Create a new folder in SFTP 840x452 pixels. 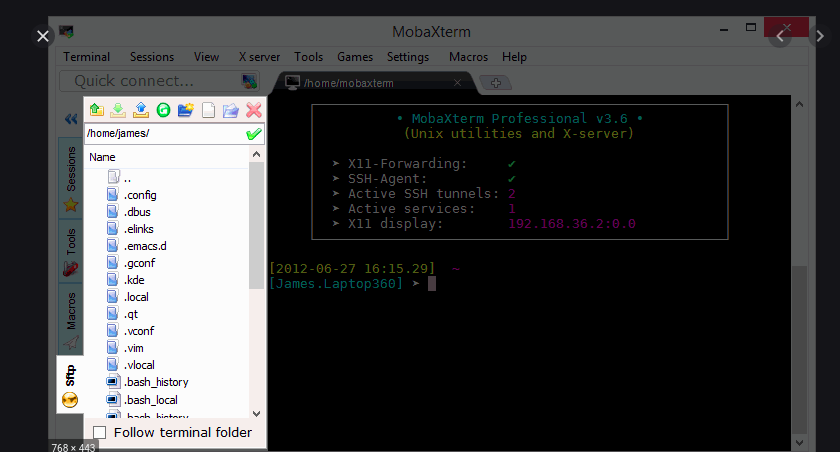(186, 110)
